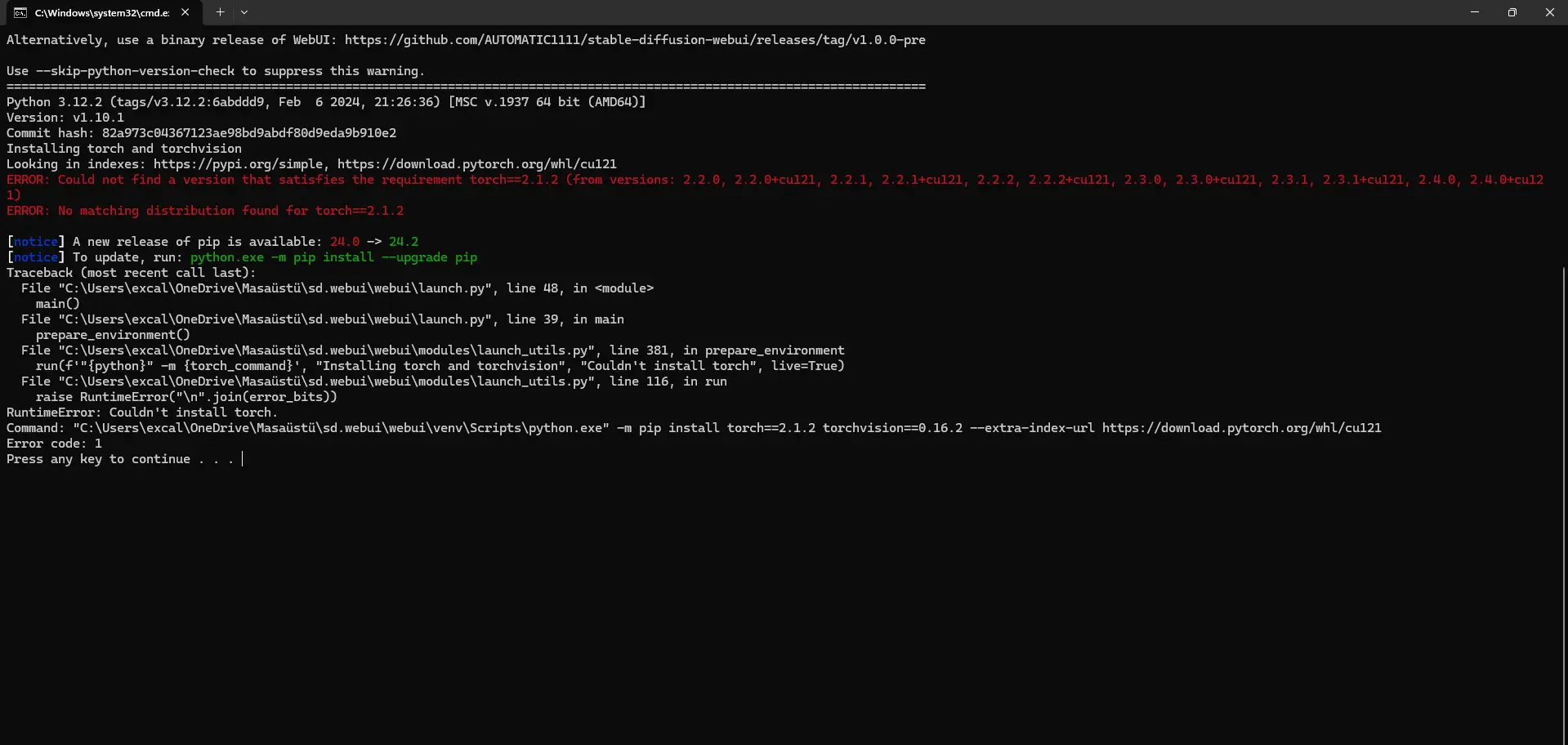This screenshot has width=1568, height=745.
Task: Click 'Traceback (most recent call last):' line
Action: pyautogui.click(x=131, y=273)
